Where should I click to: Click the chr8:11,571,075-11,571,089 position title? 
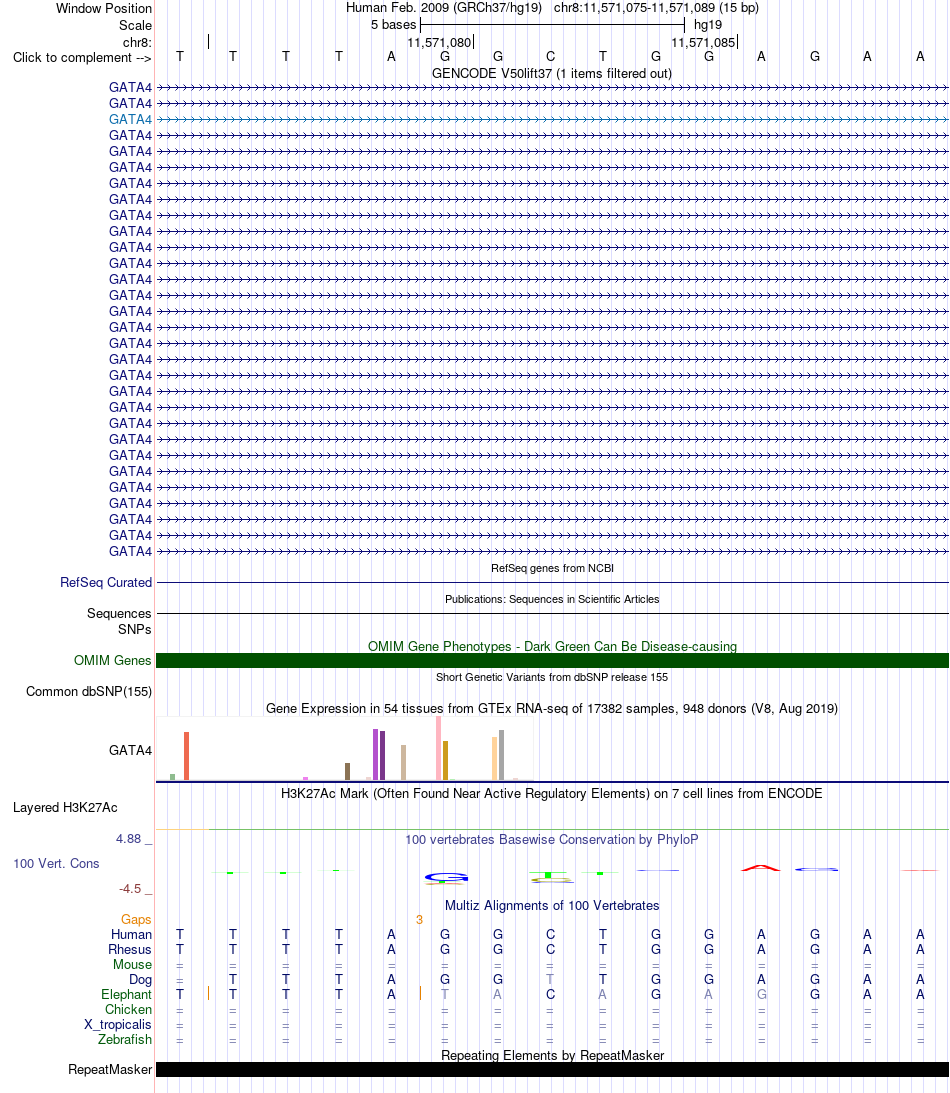tap(656, 8)
